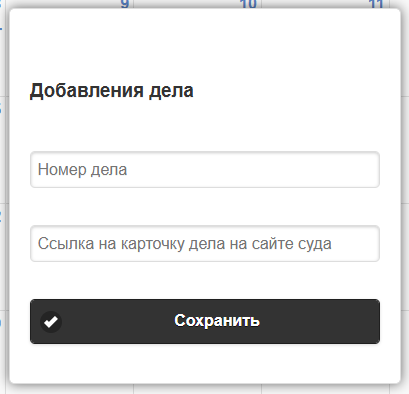The image size is (409, 394).
Task: Click the Ссылка на карточку дела field
Action: [x=205, y=244]
